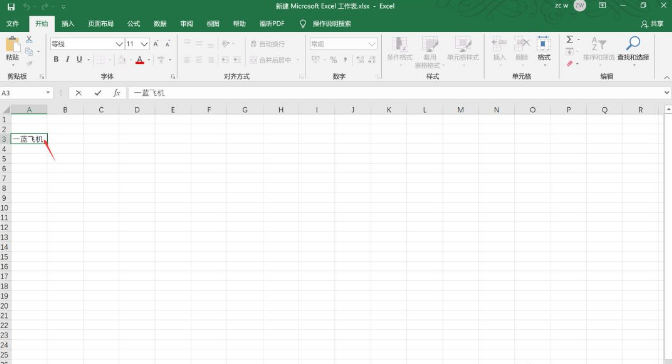Toggle middle align in alignment group
The height and width of the screenshot is (364, 672).
[199, 44]
